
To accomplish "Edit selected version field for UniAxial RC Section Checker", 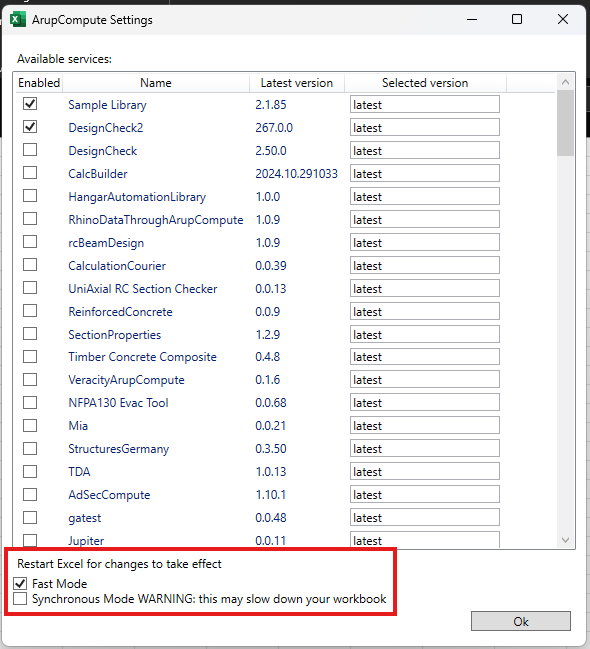I will (425, 288).
